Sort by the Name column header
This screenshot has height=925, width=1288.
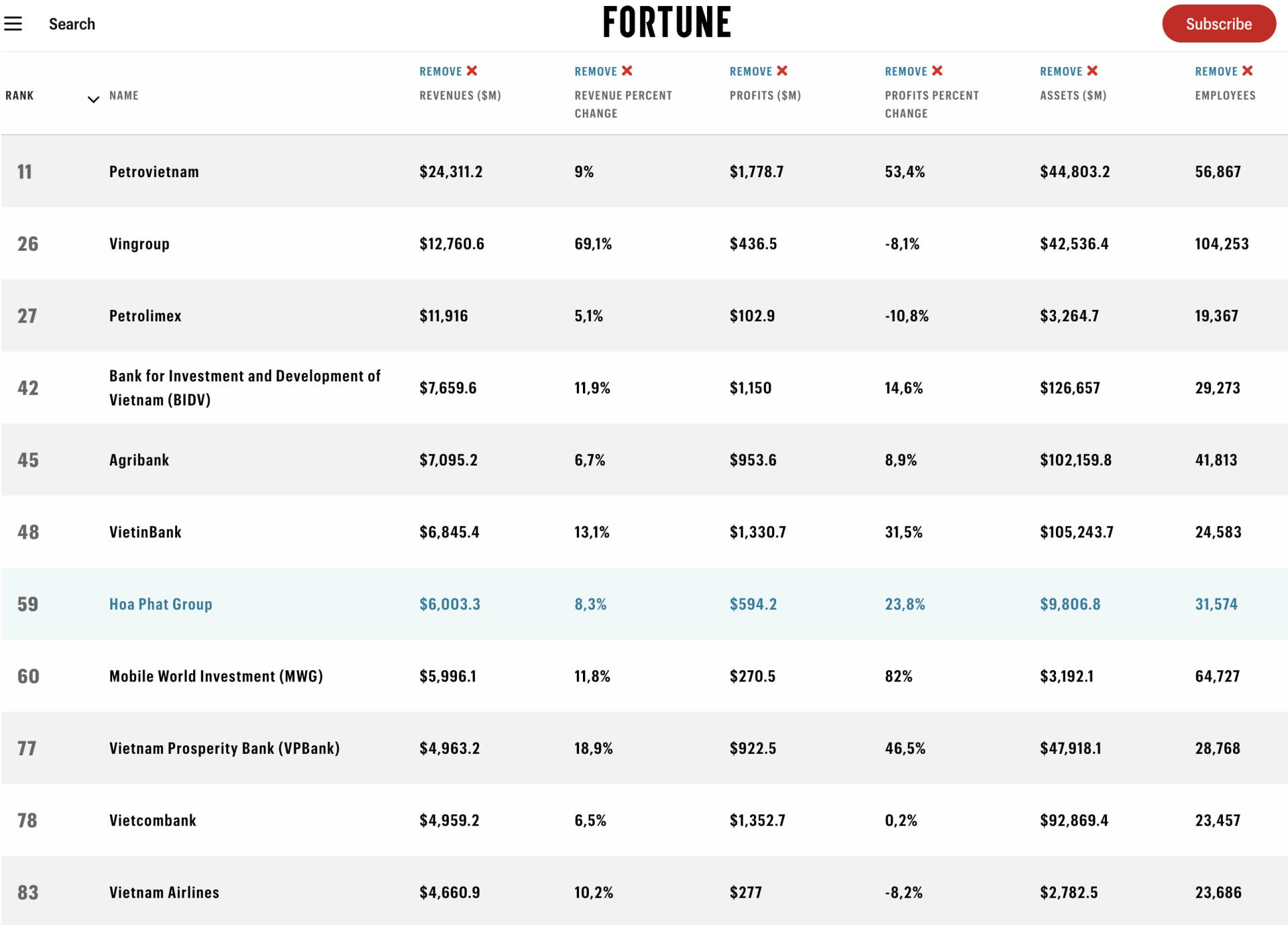pos(124,95)
